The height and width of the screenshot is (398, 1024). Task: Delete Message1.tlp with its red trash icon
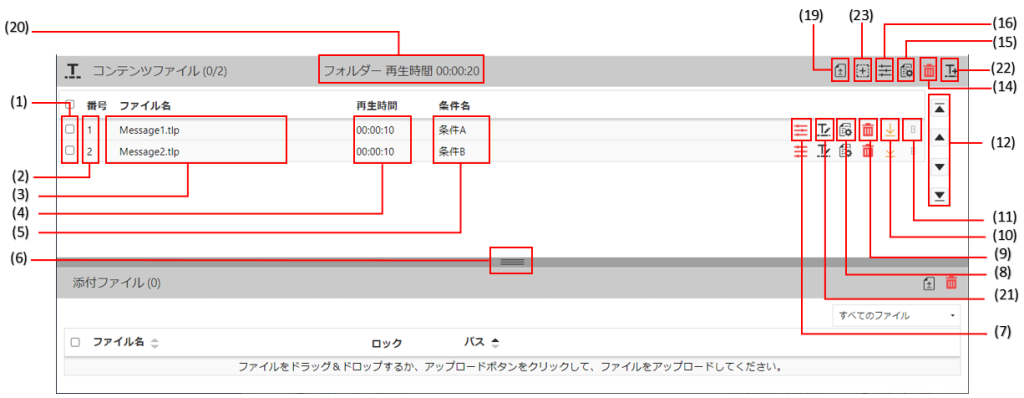tap(868, 129)
